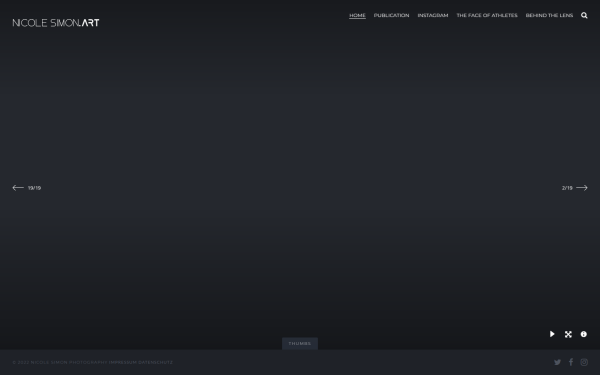Open THE FACE OF ATHLETES page
600x375 pixels.
point(487,15)
